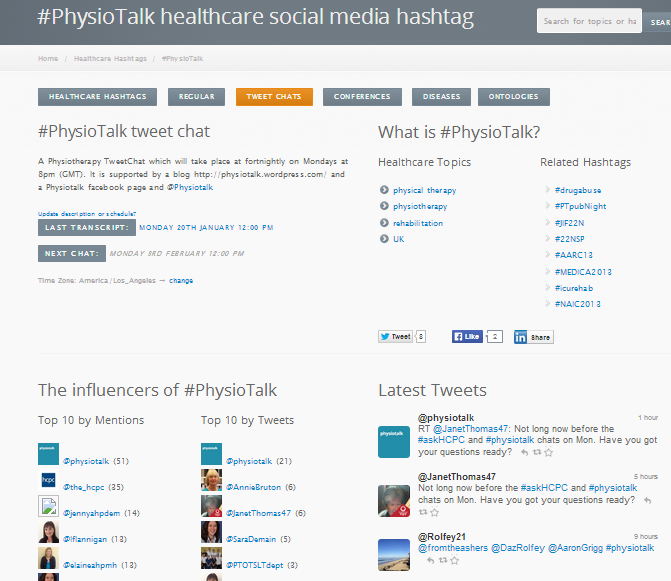This screenshot has height=581, width=671.
Task: Open the Ontologies tab
Action: (513, 97)
